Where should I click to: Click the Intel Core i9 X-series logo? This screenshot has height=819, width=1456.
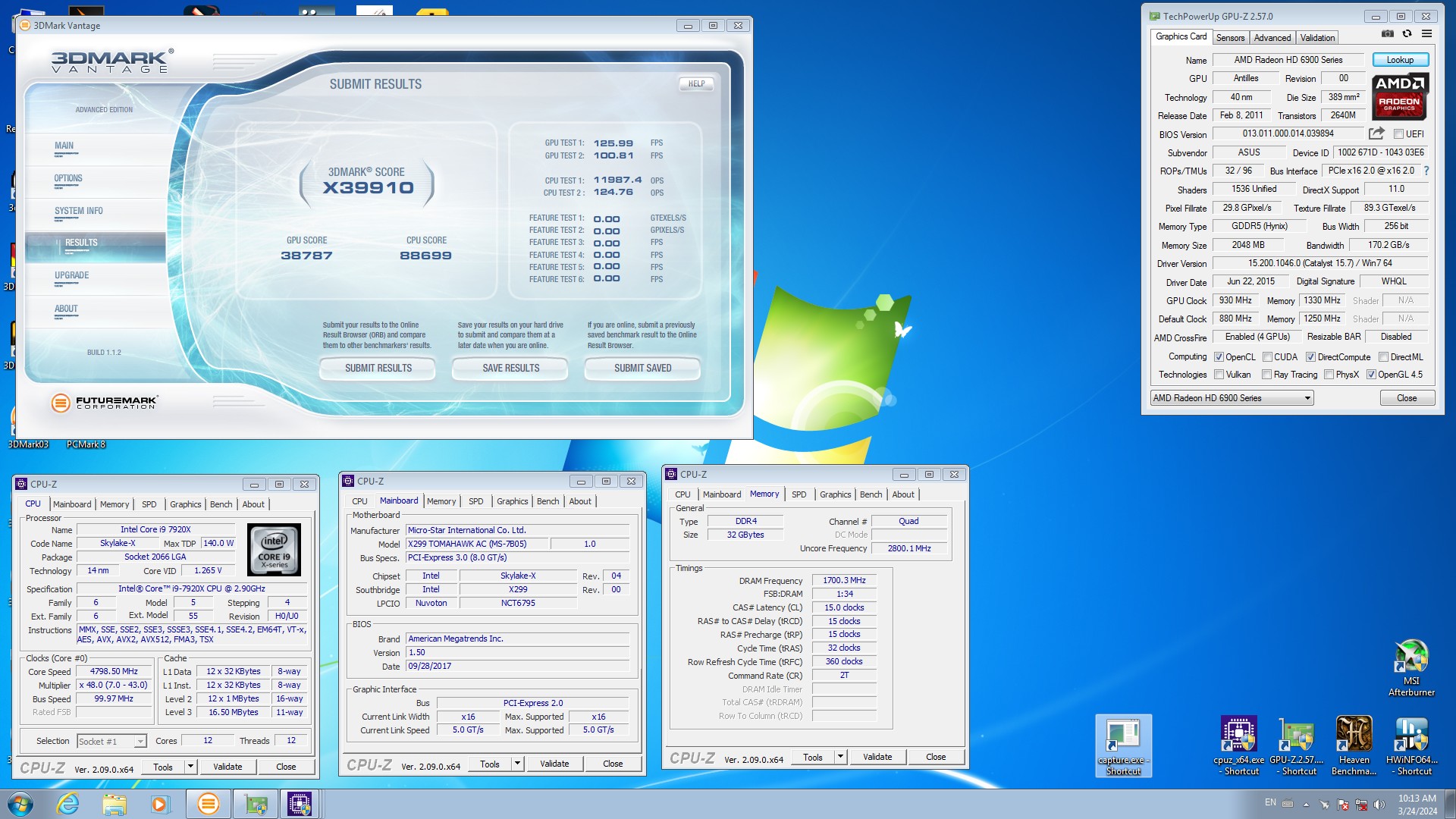pyautogui.click(x=274, y=550)
